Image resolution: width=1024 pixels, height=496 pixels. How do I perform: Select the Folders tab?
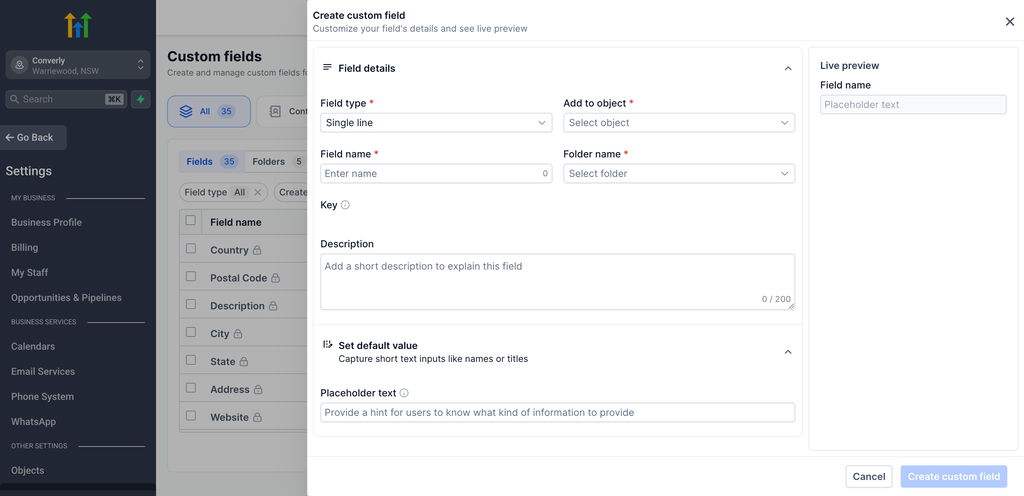pyautogui.click(x=278, y=162)
